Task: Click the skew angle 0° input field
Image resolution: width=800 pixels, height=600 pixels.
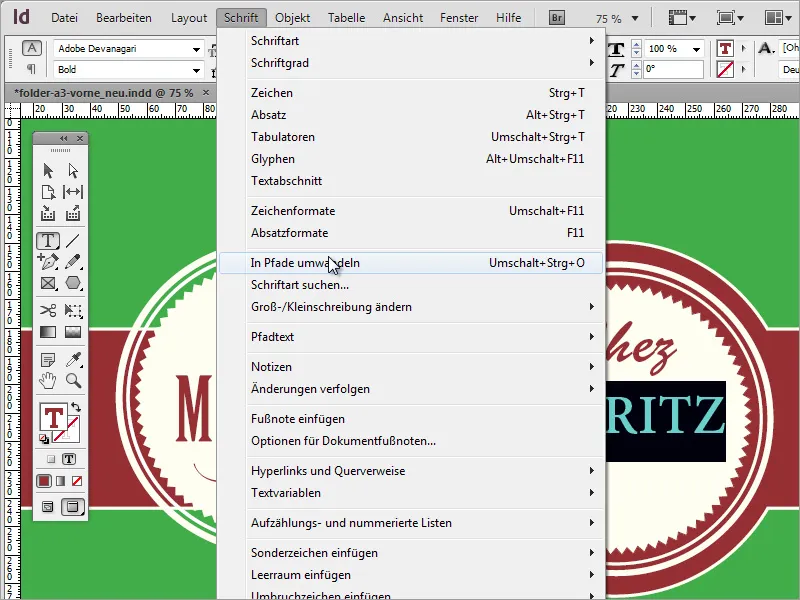Action: 673,69
